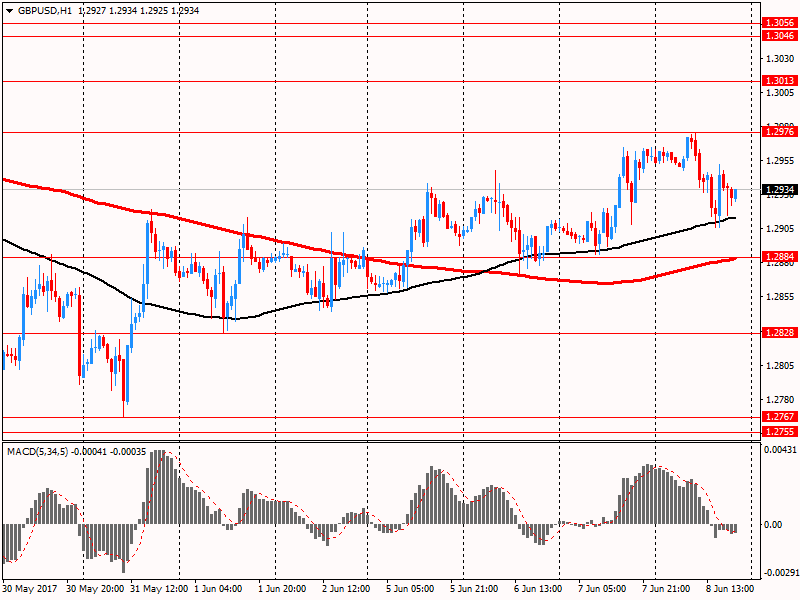Select the 1.2976 resistance level label
The image size is (800, 600).
point(780,132)
